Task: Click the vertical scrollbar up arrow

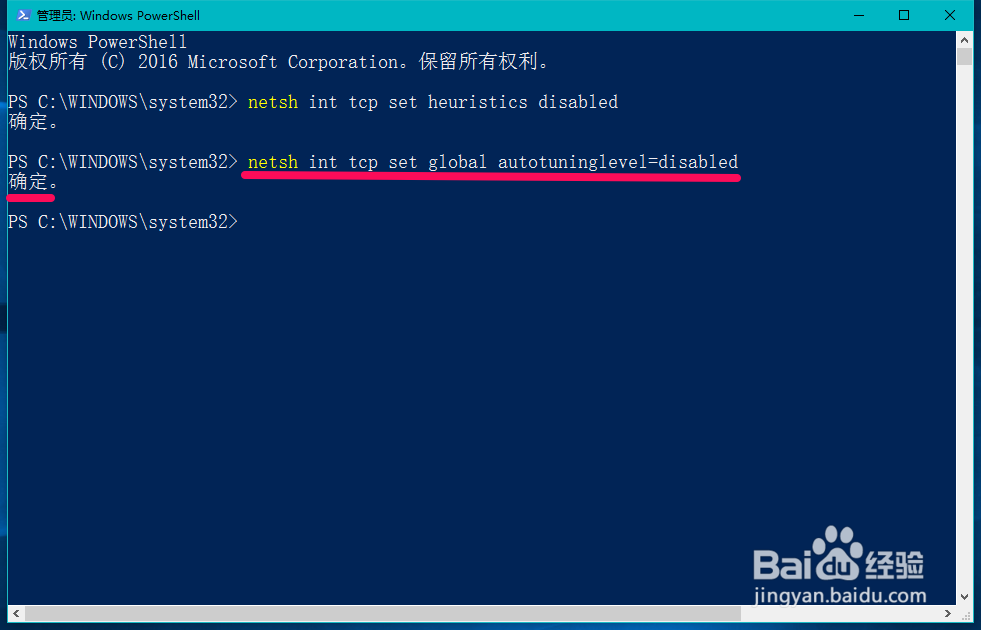Action: click(x=964, y=40)
